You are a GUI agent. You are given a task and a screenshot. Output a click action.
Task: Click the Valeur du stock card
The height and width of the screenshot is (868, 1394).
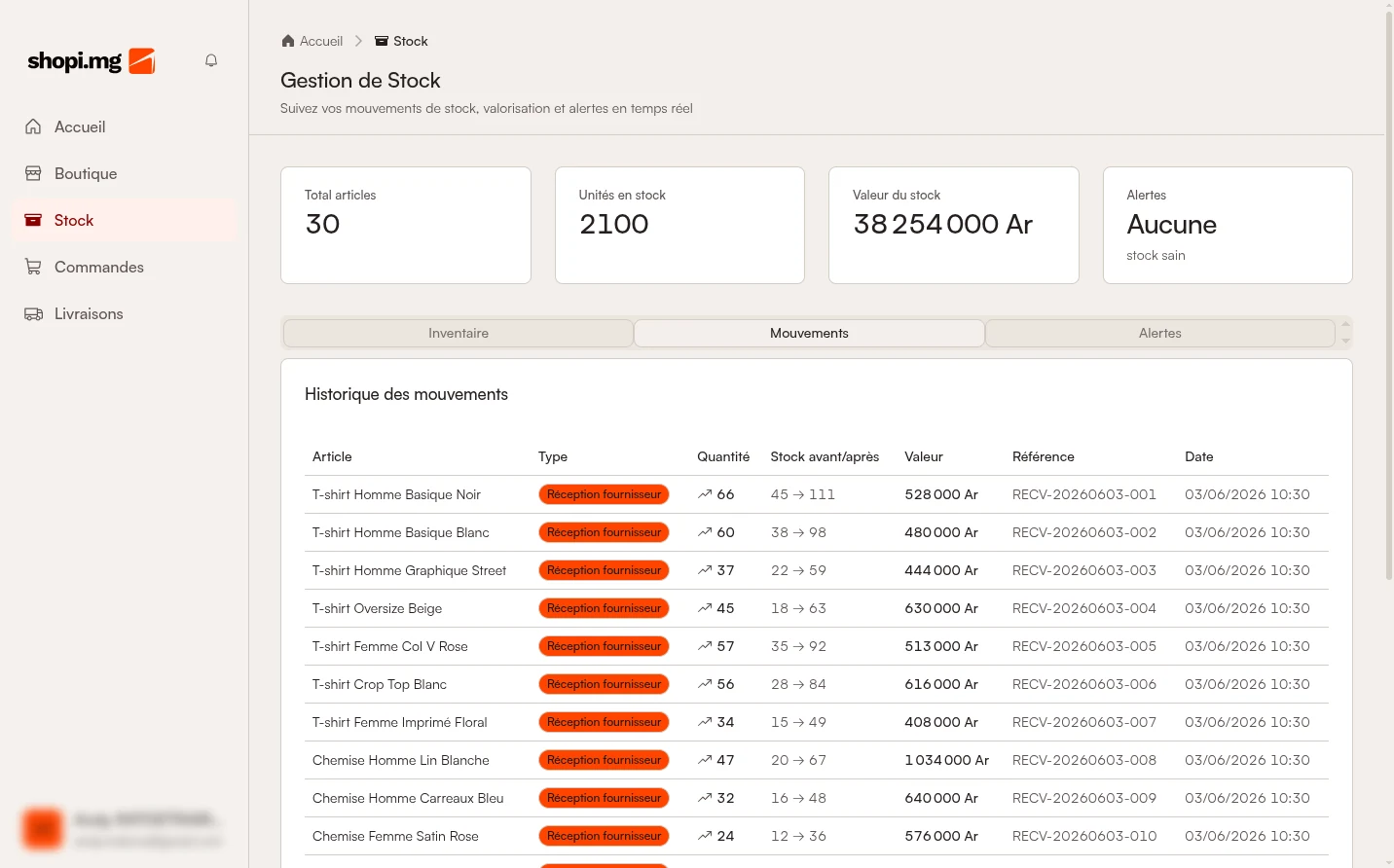[953, 225]
